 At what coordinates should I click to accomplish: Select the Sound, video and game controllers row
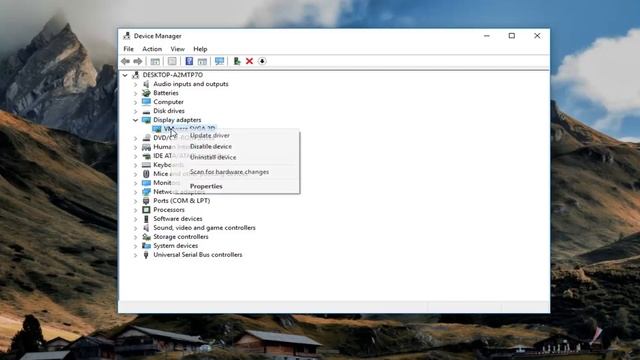point(204,228)
